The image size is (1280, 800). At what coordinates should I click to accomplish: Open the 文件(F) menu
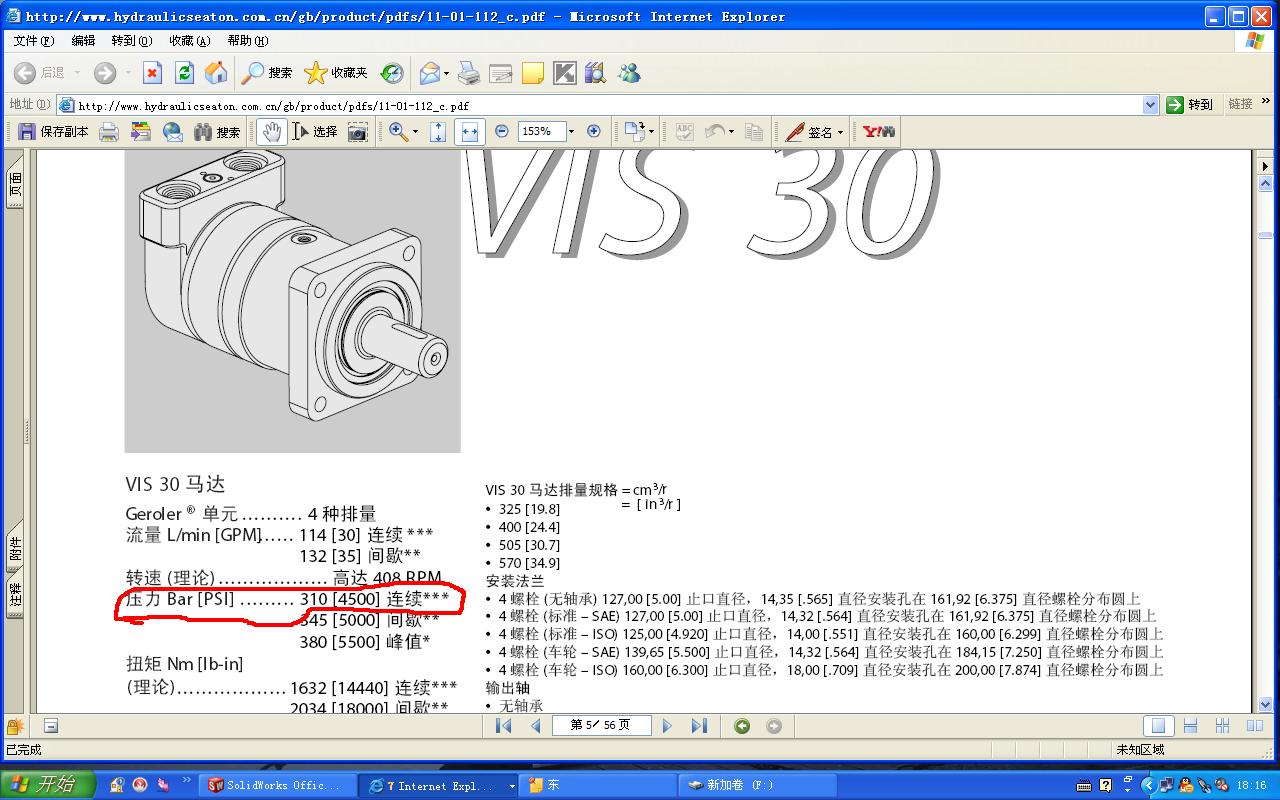pyautogui.click(x=34, y=41)
